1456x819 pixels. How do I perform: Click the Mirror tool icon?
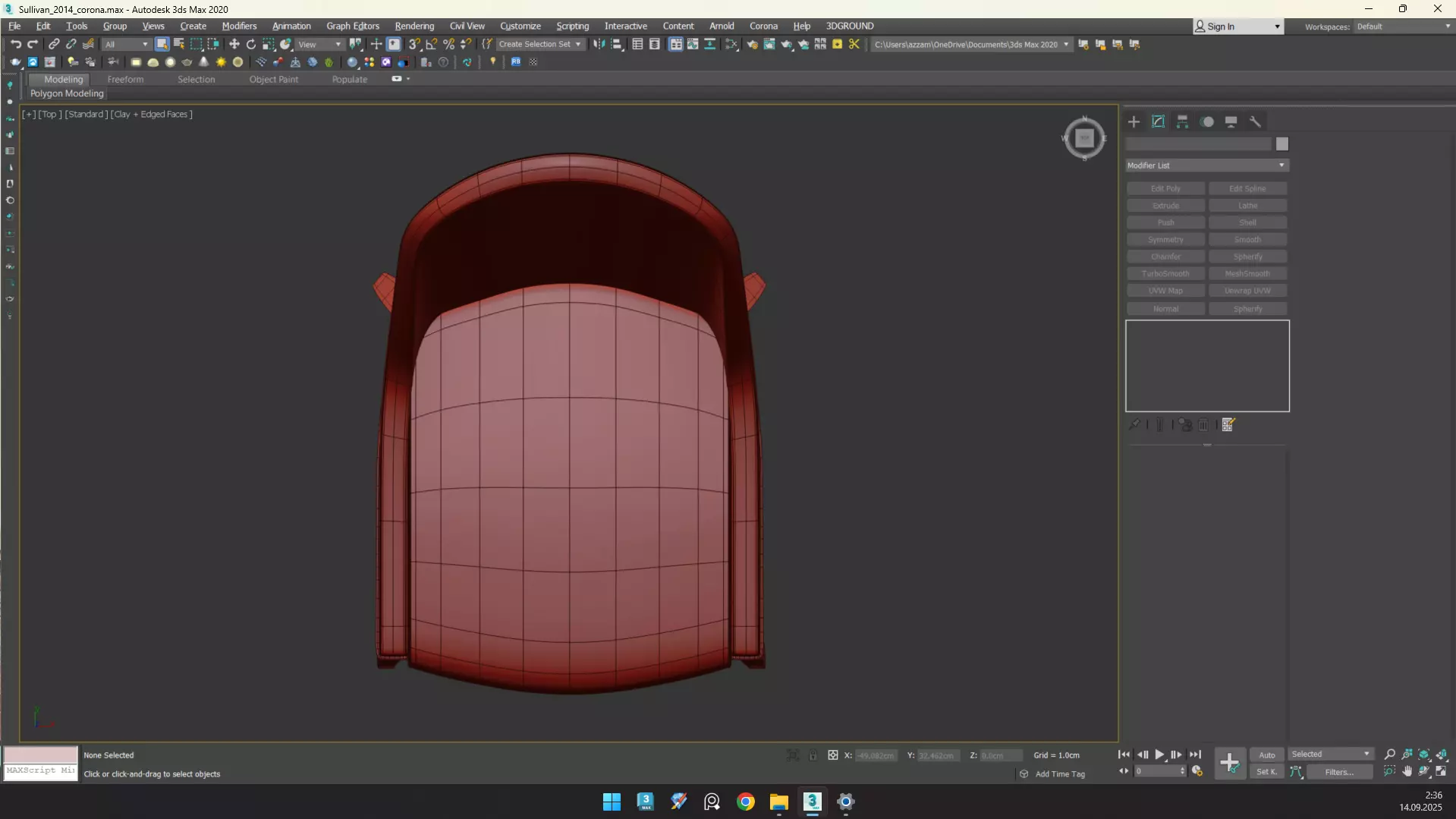click(x=599, y=44)
